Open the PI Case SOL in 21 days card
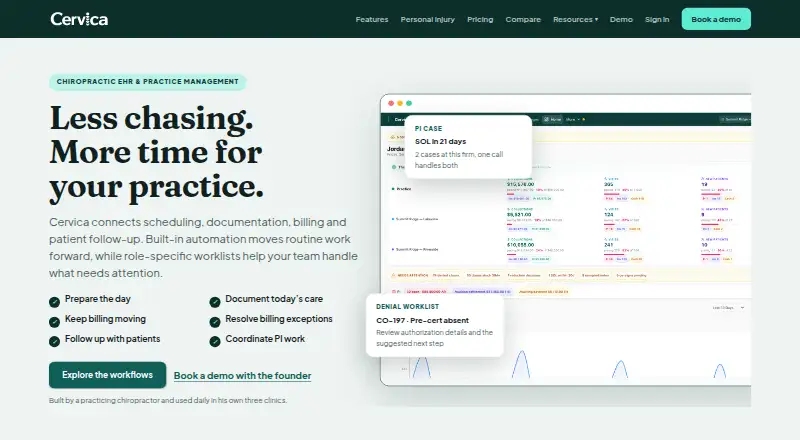800x440 pixels. click(468, 146)
